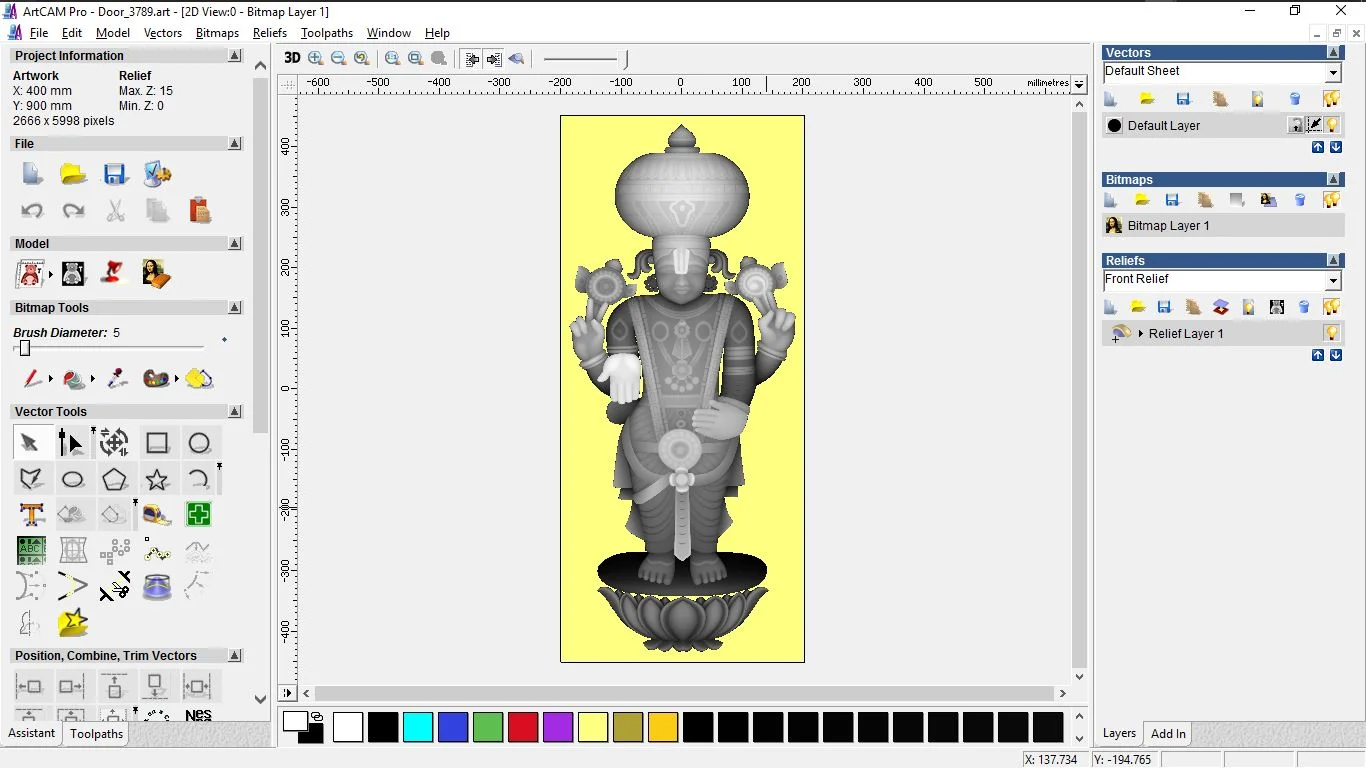Toggle visibility of Relief Layer 1
1366x768 pixels.
tap(1331, 333)
